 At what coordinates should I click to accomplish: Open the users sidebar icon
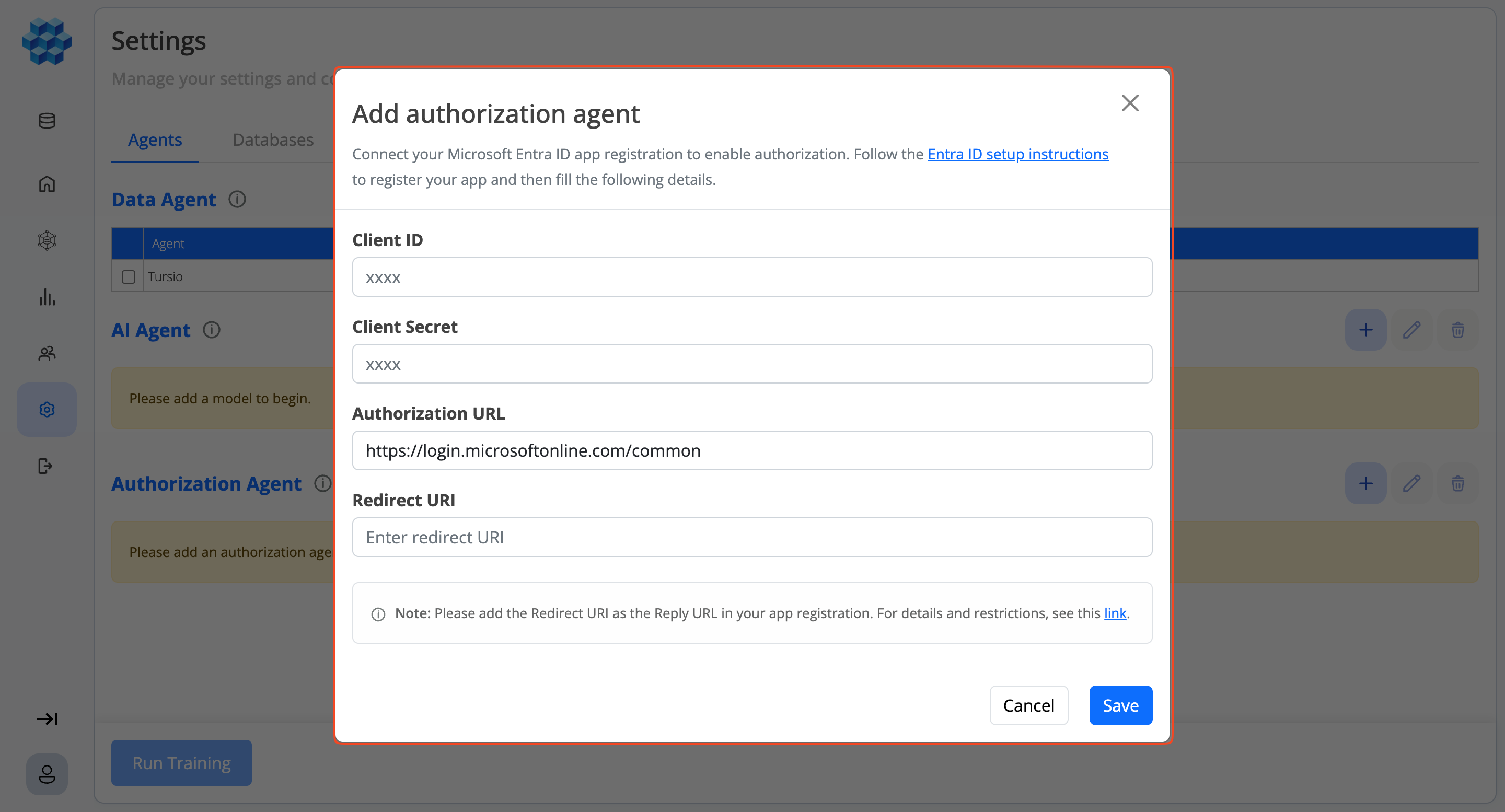tap(47, 353)
